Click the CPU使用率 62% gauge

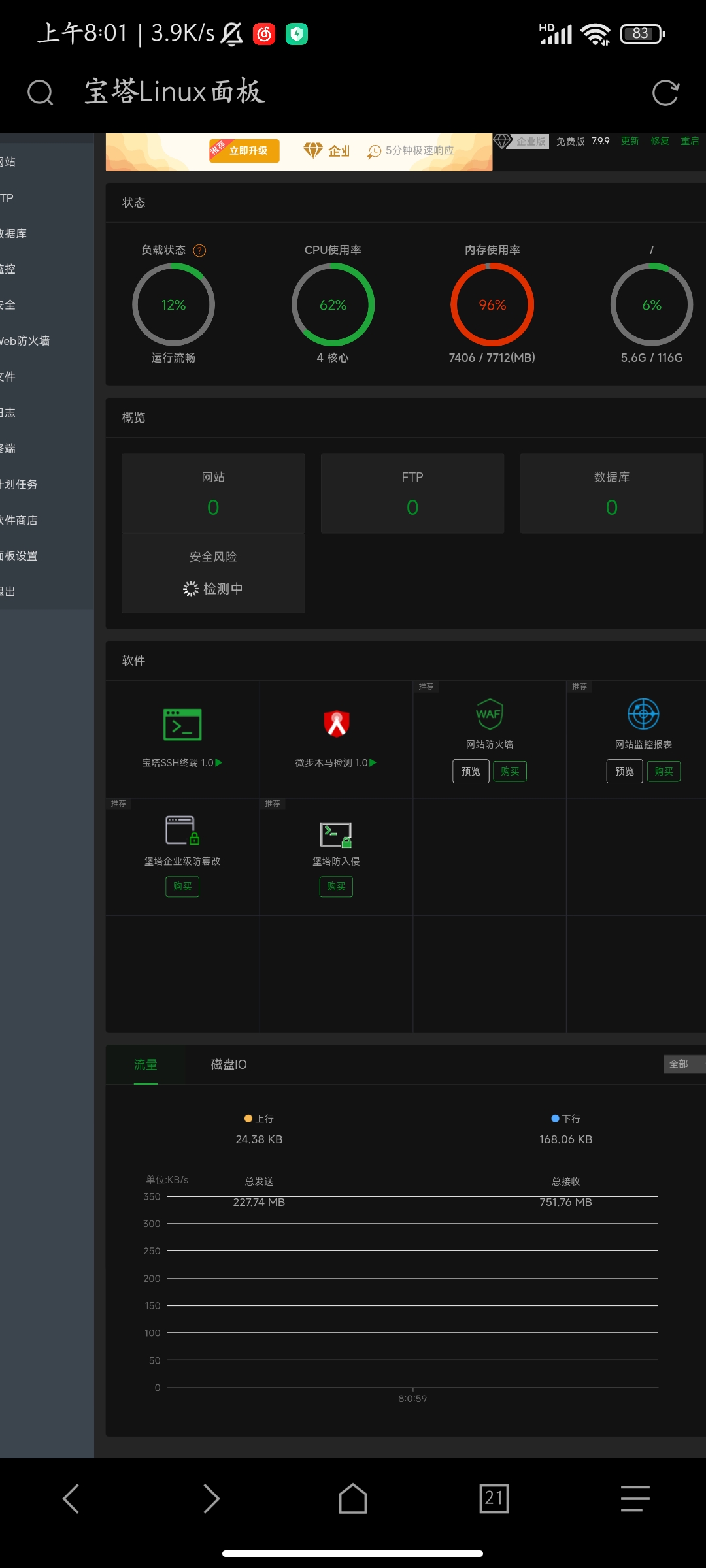click(333, 304)
